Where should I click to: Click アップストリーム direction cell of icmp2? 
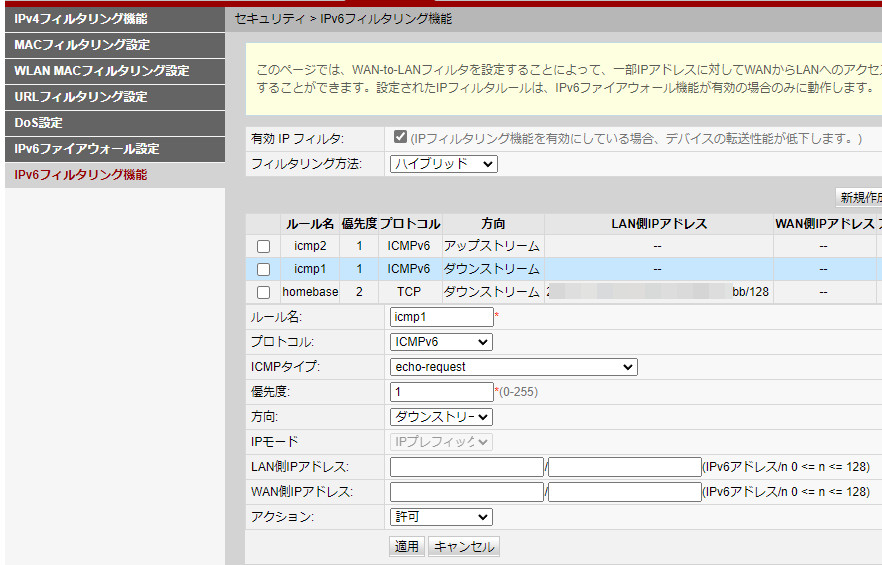point(493,246)
